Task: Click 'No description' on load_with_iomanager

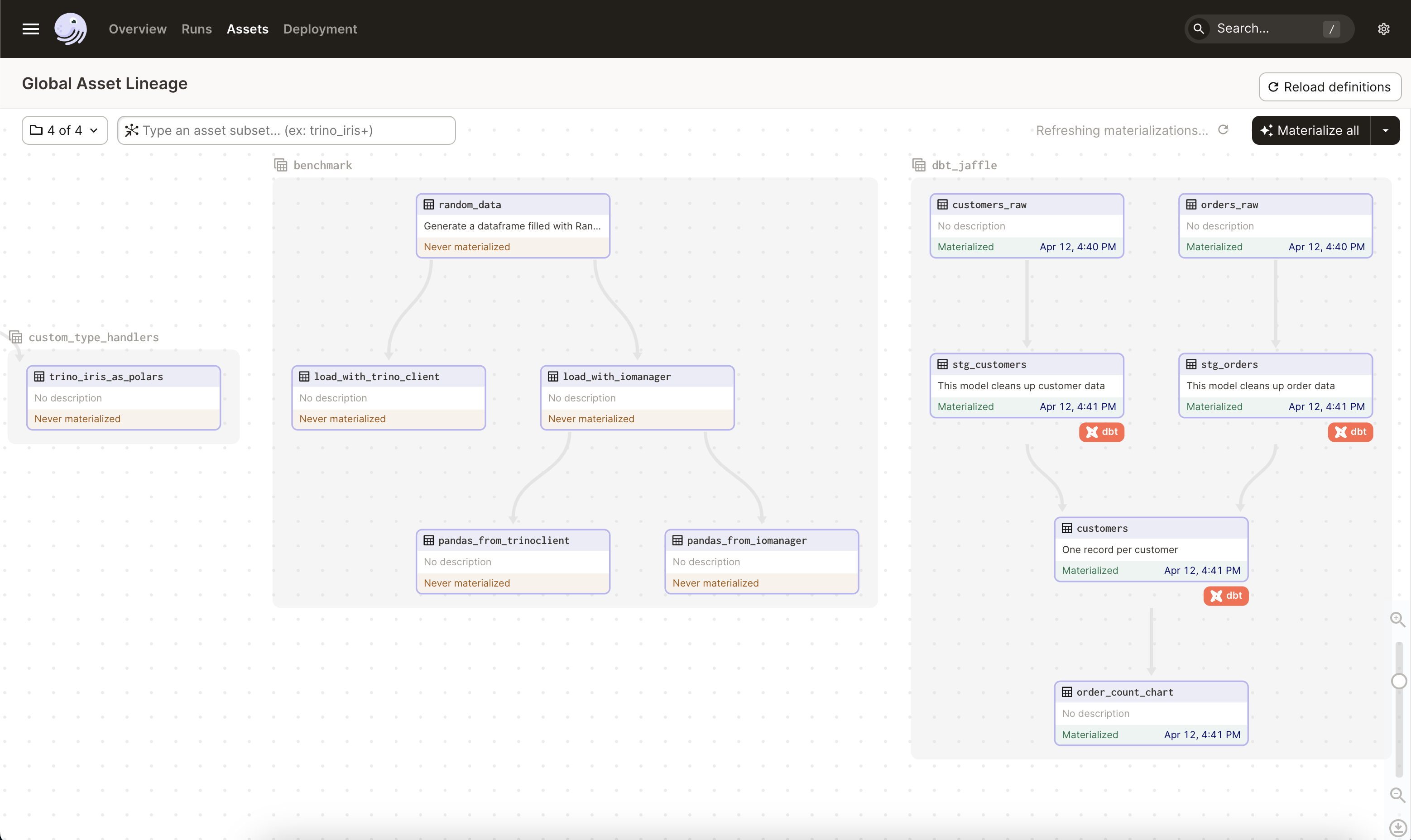Action: pyautogui.click(x=581, y=398)
